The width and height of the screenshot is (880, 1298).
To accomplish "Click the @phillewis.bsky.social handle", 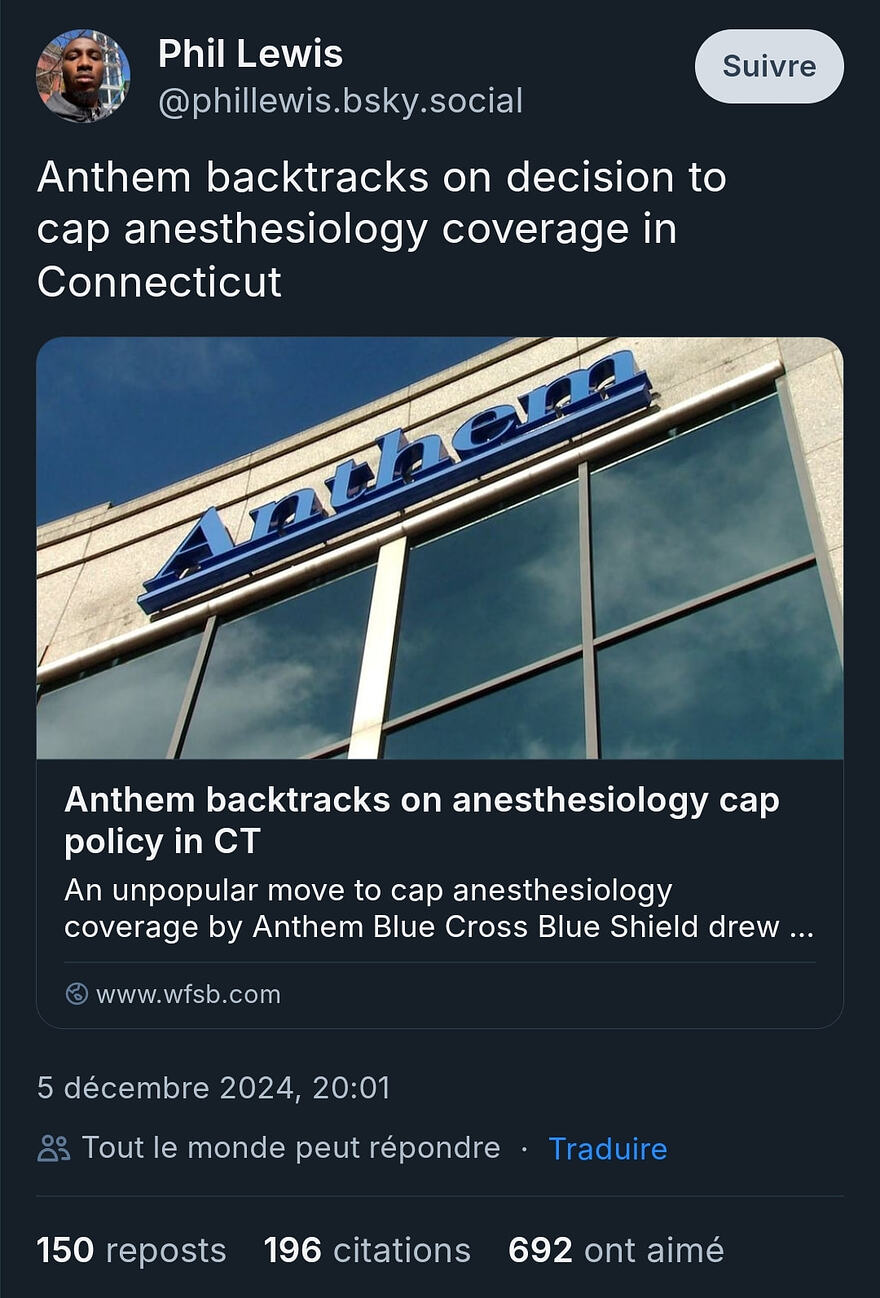I will click(x=340, y=101).
